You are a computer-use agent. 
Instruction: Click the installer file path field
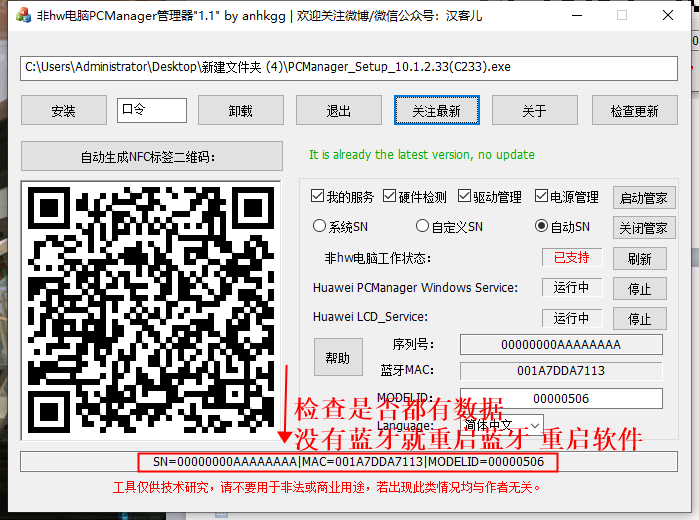(x=349, y=68)
